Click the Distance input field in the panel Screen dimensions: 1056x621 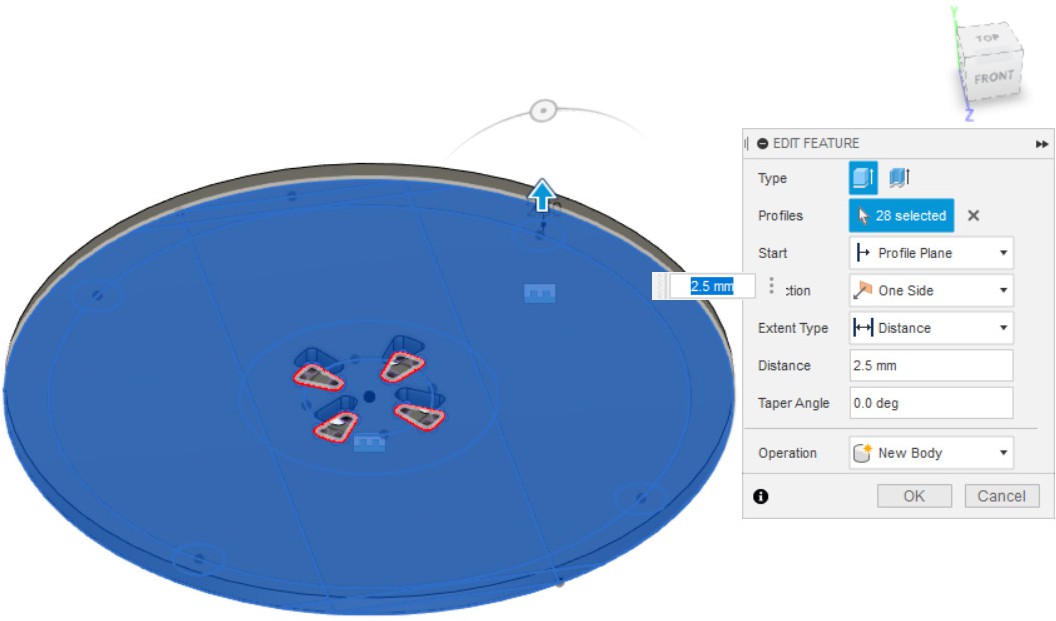pyautogui.click(x=930, y=366)
